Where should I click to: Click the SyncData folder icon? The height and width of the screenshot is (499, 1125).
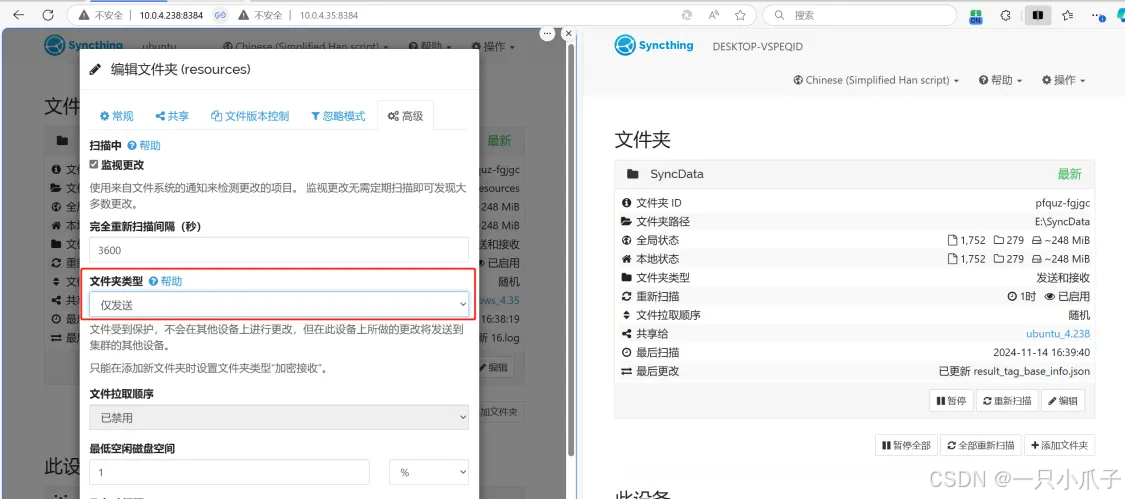coord(632,174)
